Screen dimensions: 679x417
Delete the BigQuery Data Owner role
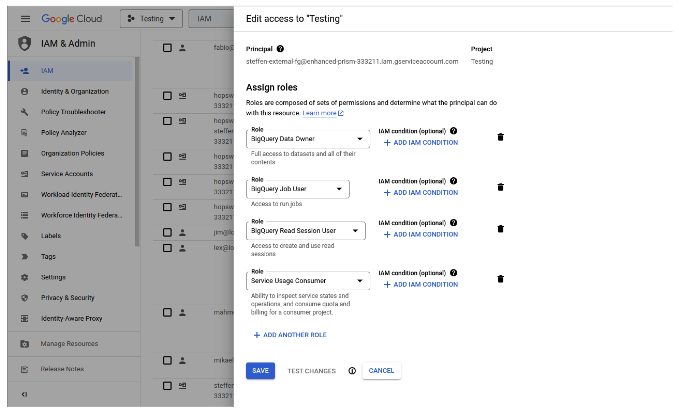pos(500,137)
